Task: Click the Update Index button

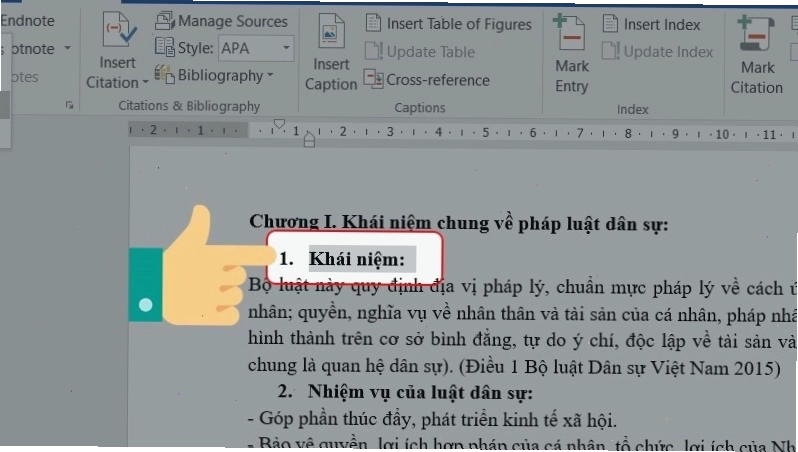Action: pyautogui.click(x=657, y=51)
